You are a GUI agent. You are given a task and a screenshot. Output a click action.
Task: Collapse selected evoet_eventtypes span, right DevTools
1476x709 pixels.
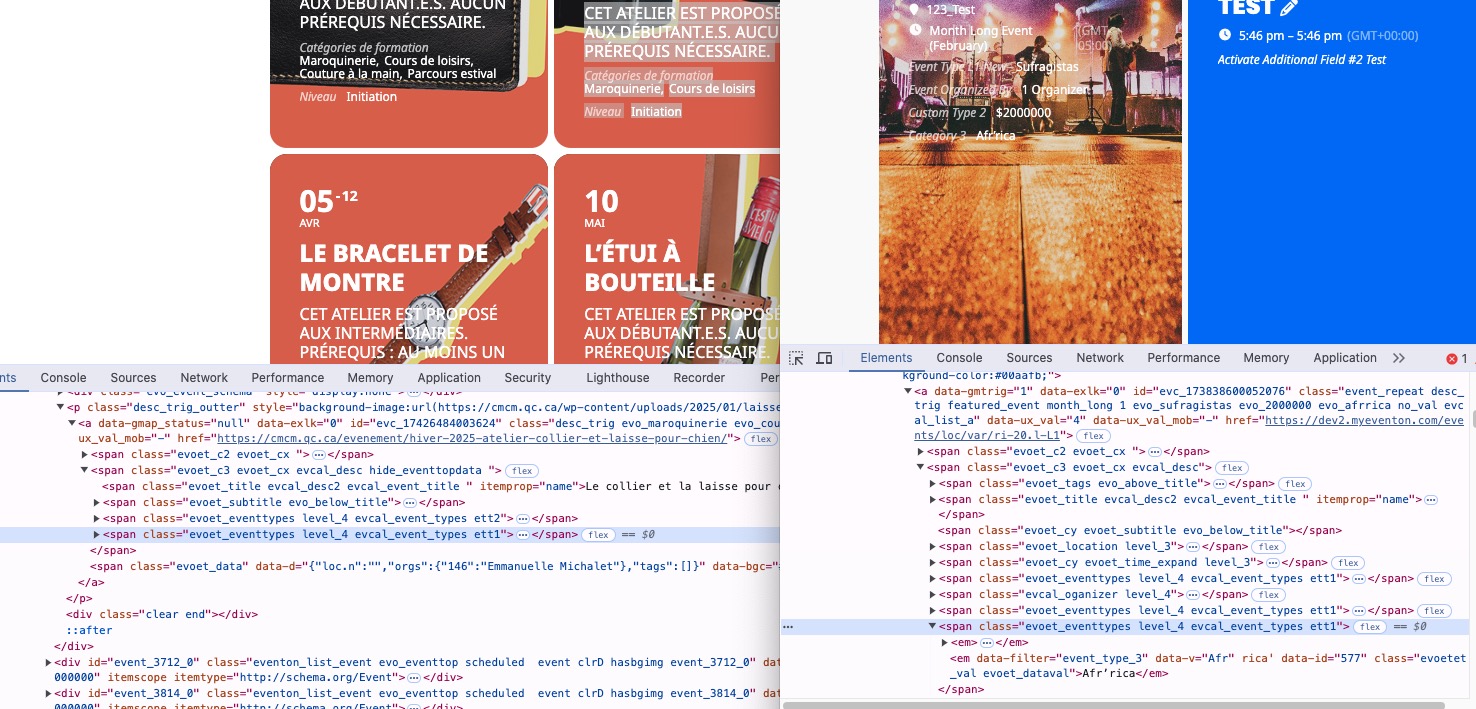click(x=933, y=627)
